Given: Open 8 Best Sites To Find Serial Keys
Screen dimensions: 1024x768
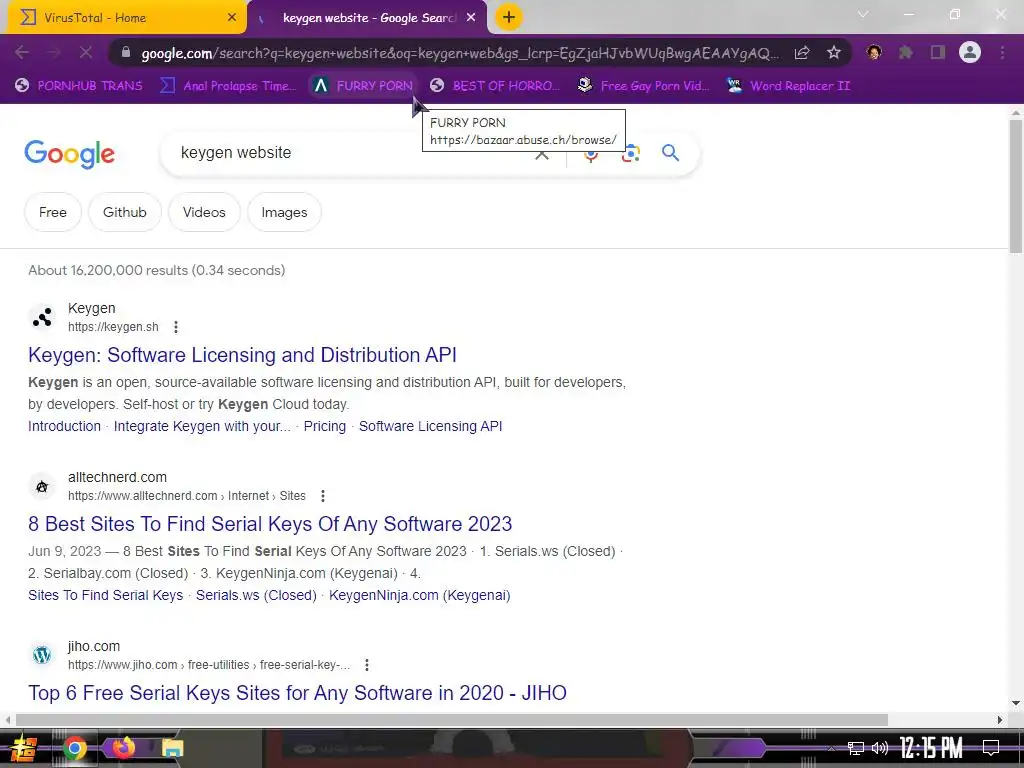Looking at the screenshot, I should click(x=270, y=524).
